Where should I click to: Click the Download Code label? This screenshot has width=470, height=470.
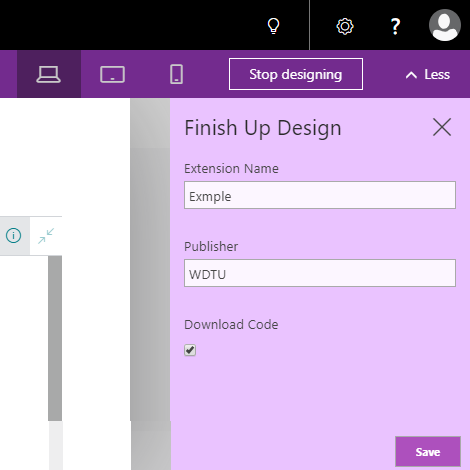(x=231, y=325)
